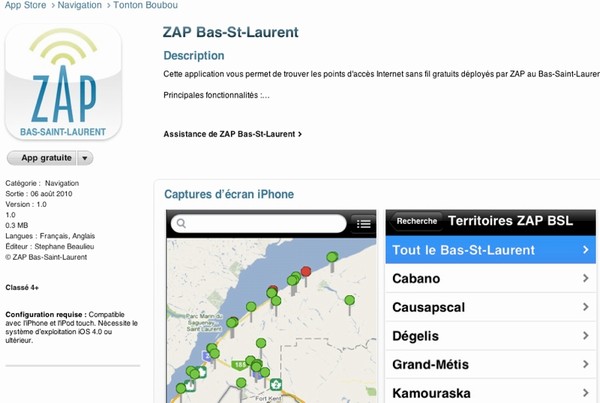Image resolution: width=600 pixels, height=403 pixels.
Task: Click the Fort Kent map label
Action: pos(268,398)
